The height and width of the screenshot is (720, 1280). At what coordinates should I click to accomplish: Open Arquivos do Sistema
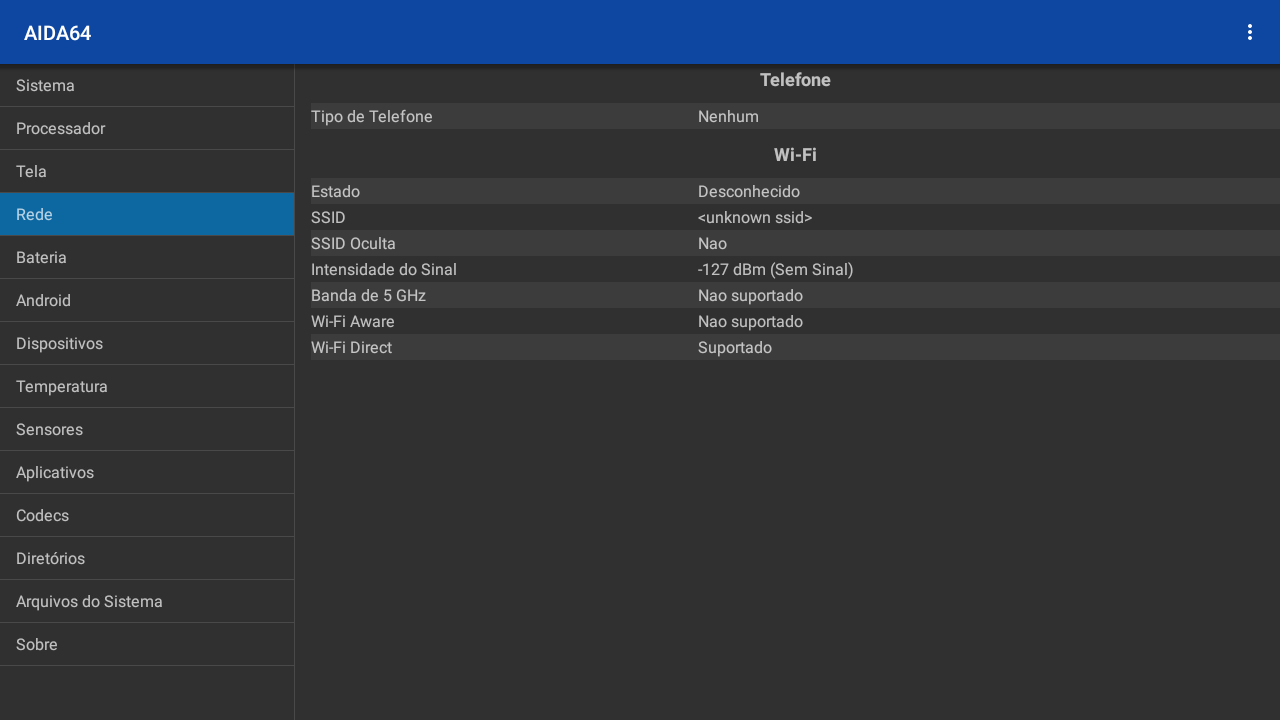[x=147, y=602]
